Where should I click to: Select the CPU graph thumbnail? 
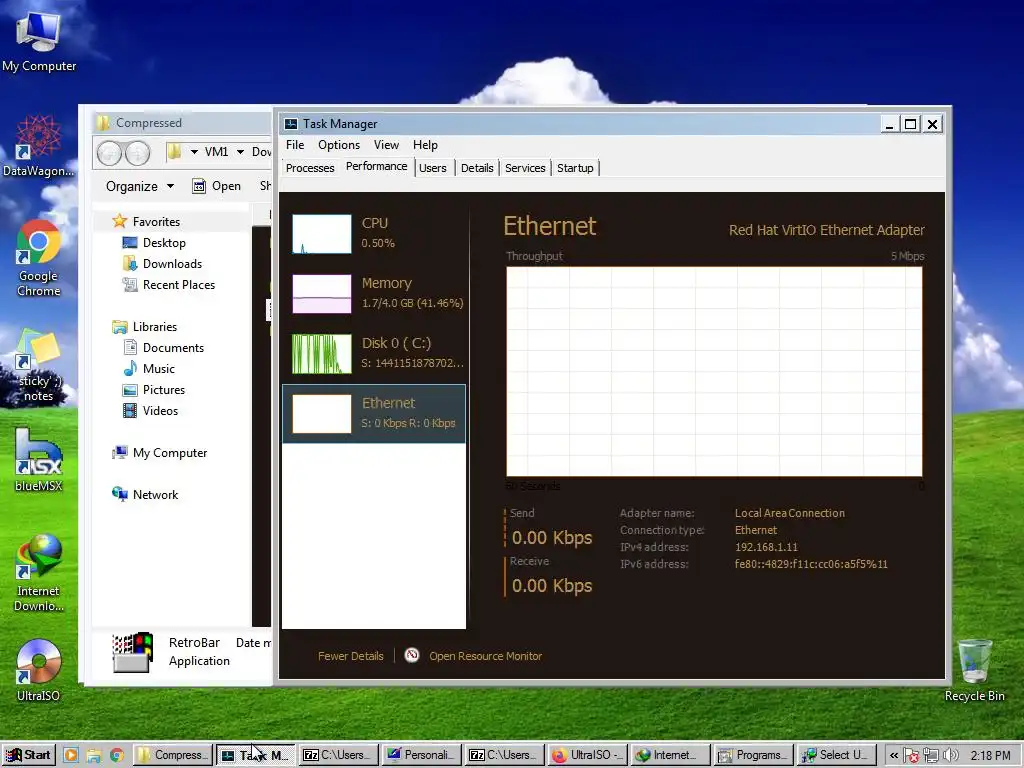321,234
